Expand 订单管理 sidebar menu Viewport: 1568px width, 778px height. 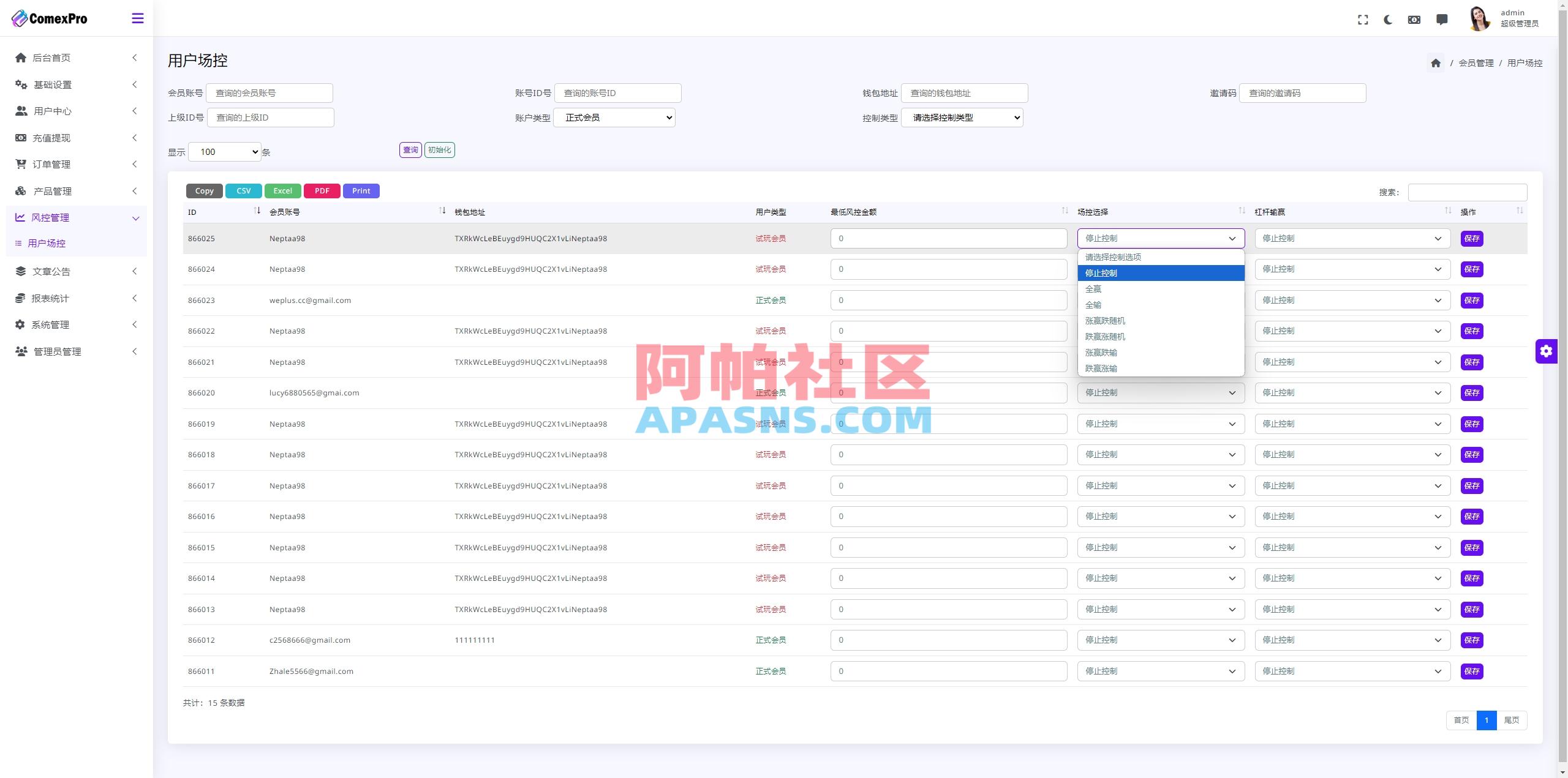(77, 164)
